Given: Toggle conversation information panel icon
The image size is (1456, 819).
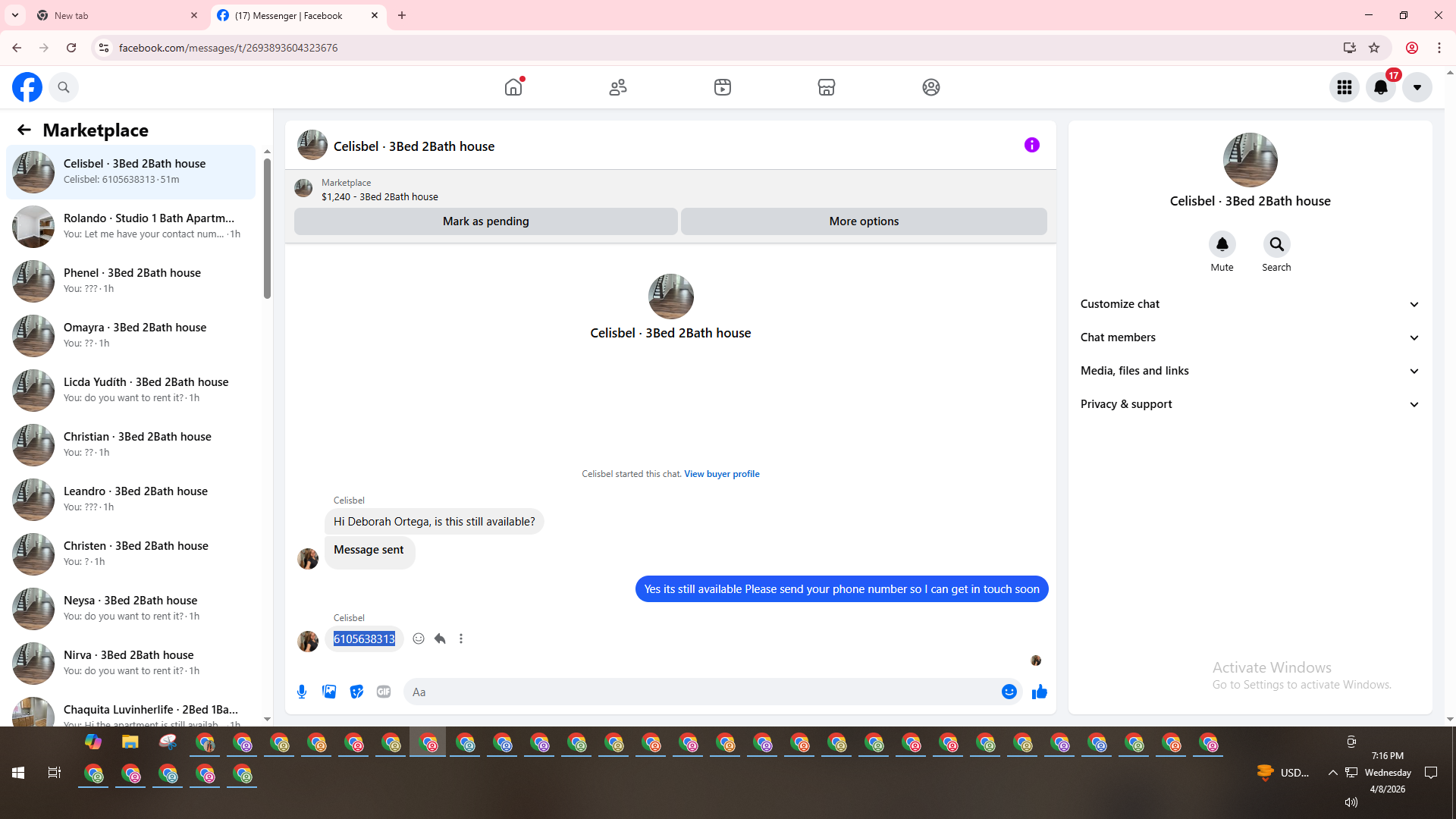Looking at the screenshot, I should [1031, 145].
